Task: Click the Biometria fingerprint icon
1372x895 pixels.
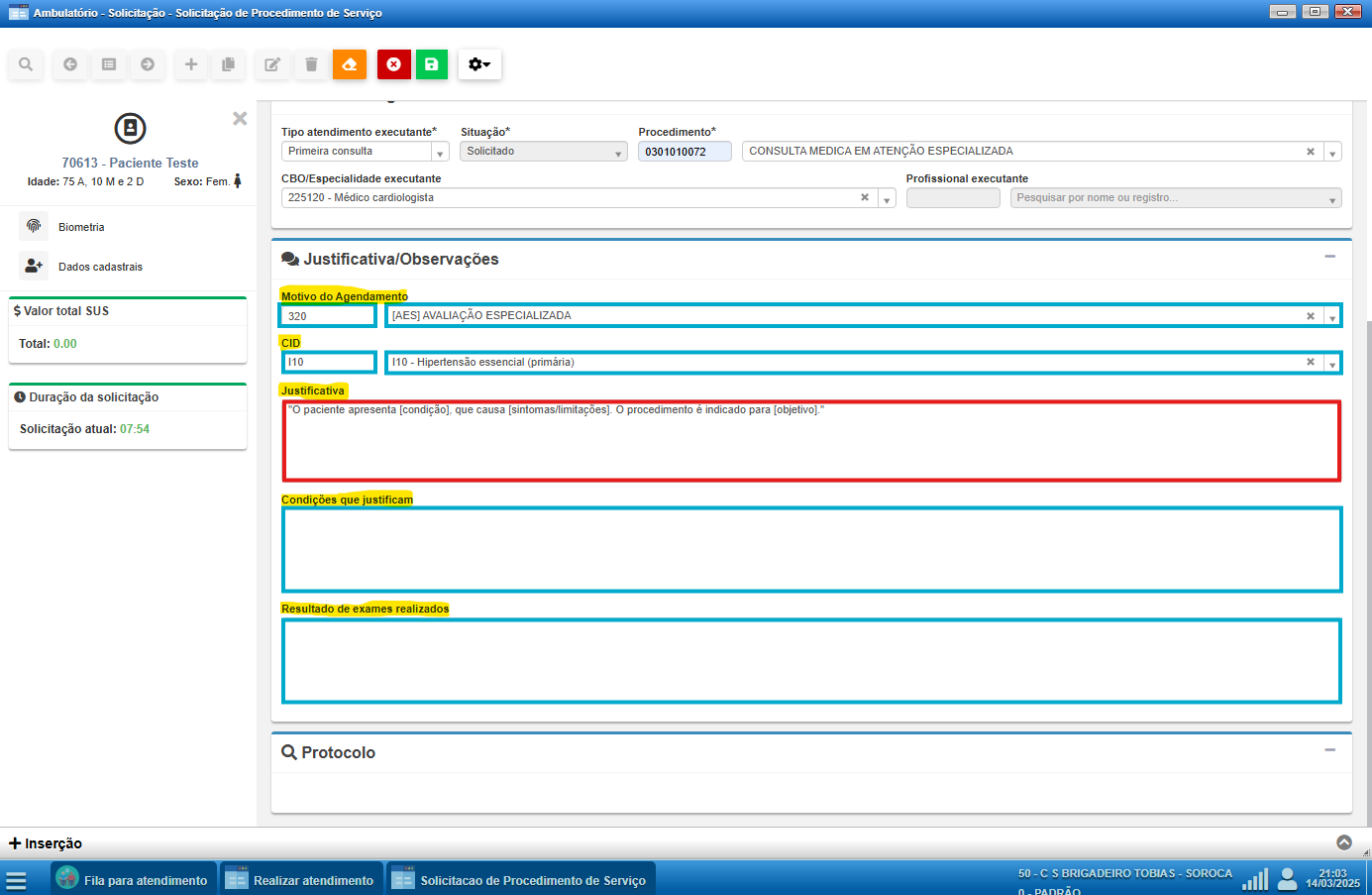Action: point(34,227)
